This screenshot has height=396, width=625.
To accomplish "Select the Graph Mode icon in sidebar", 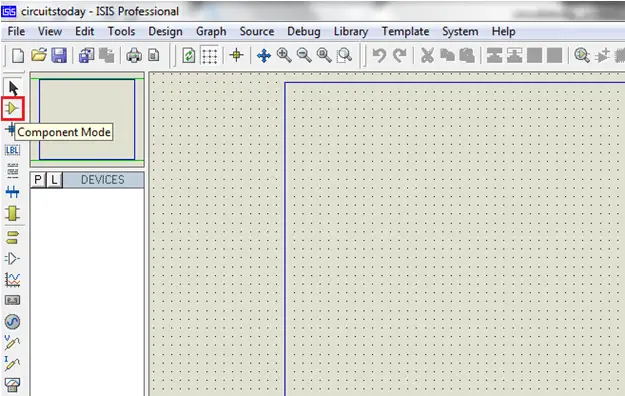I will tap(12, 280).
